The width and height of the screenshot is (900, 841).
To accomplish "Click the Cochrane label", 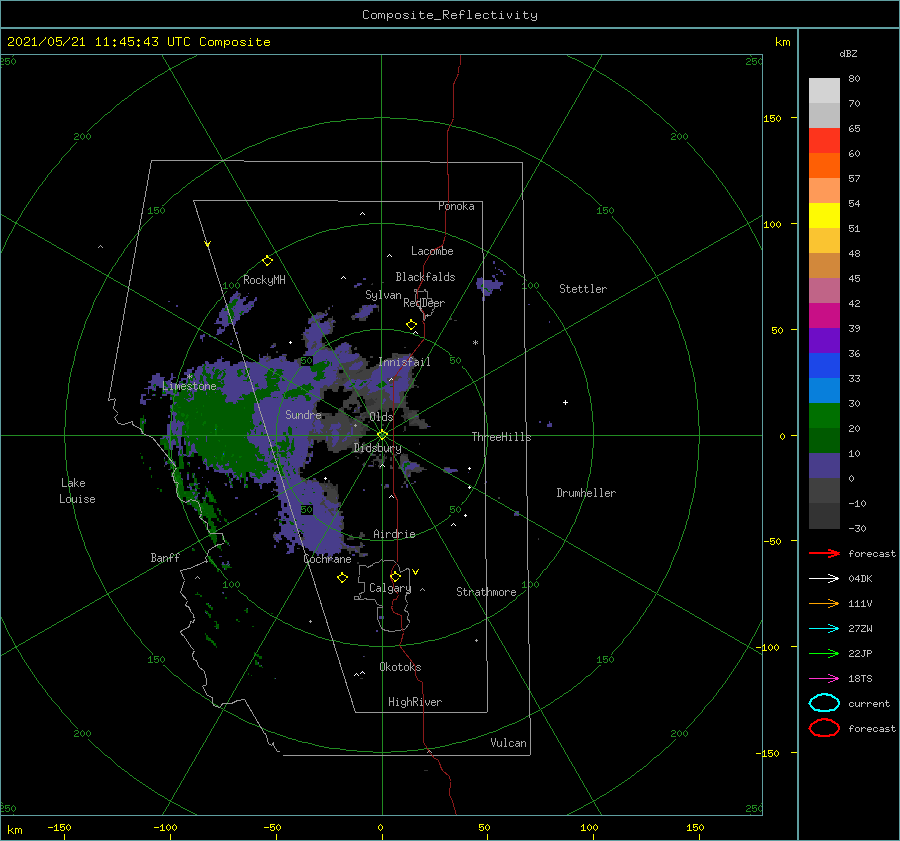I will (x=327, y=559).
